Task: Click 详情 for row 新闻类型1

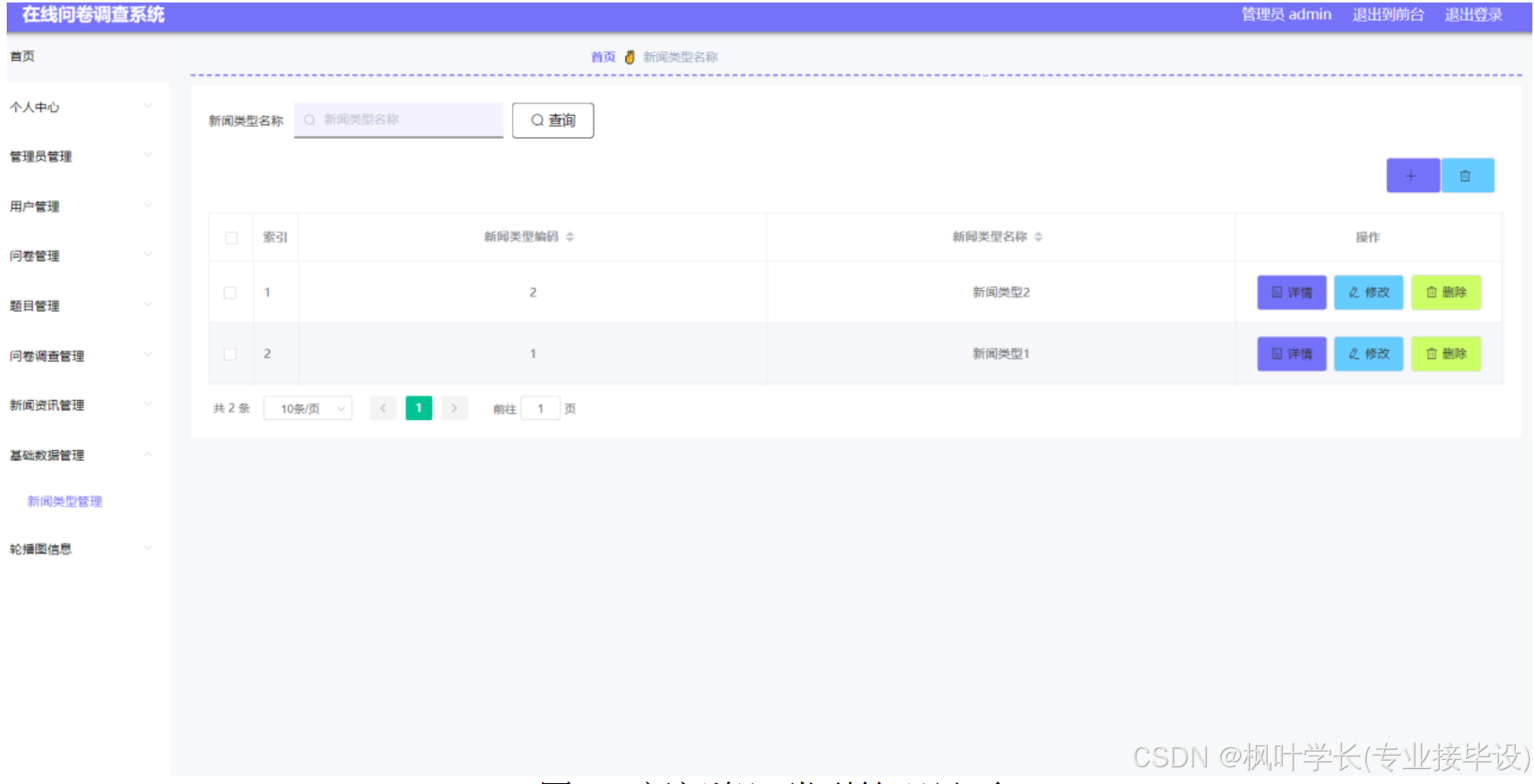Action: pyautogui.click(x=1292, y=354)
